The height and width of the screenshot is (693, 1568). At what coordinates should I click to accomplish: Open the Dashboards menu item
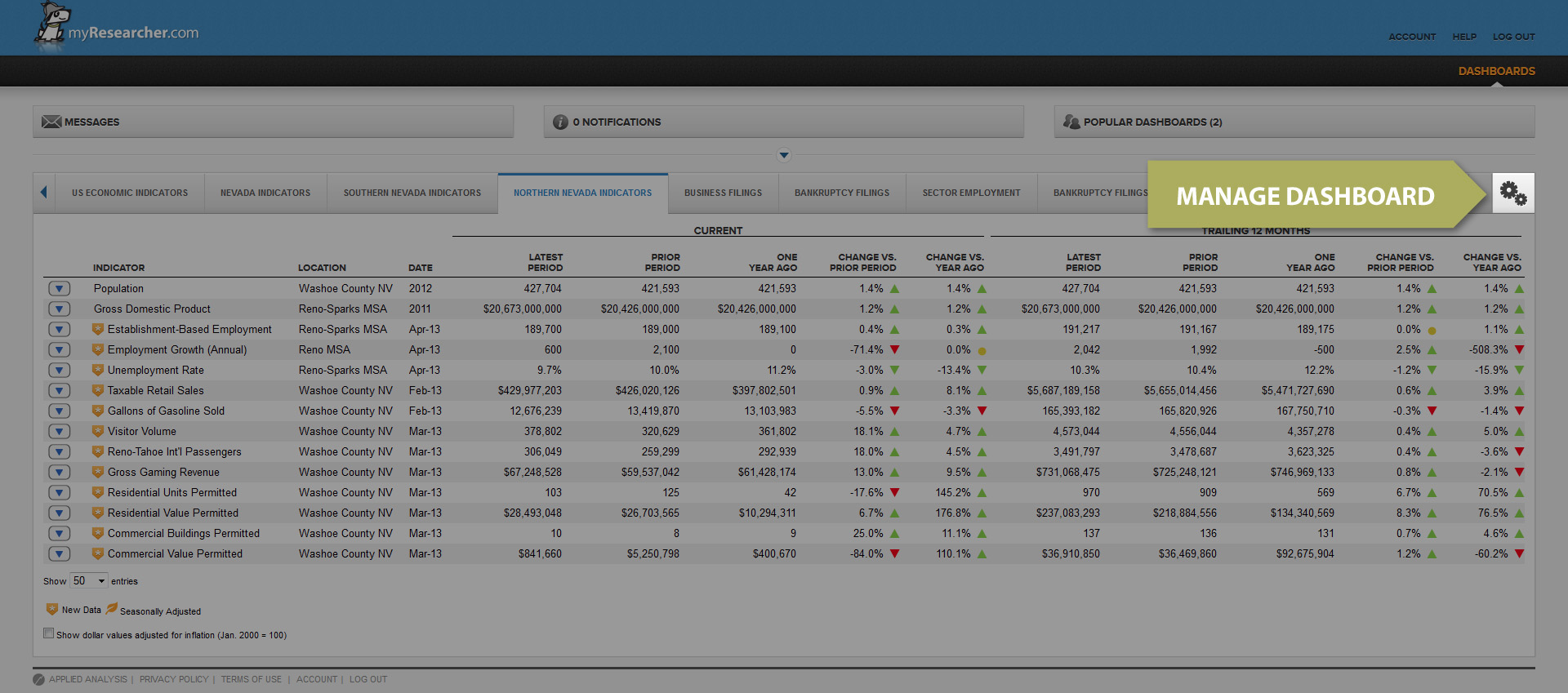(x=1496, y=71)
